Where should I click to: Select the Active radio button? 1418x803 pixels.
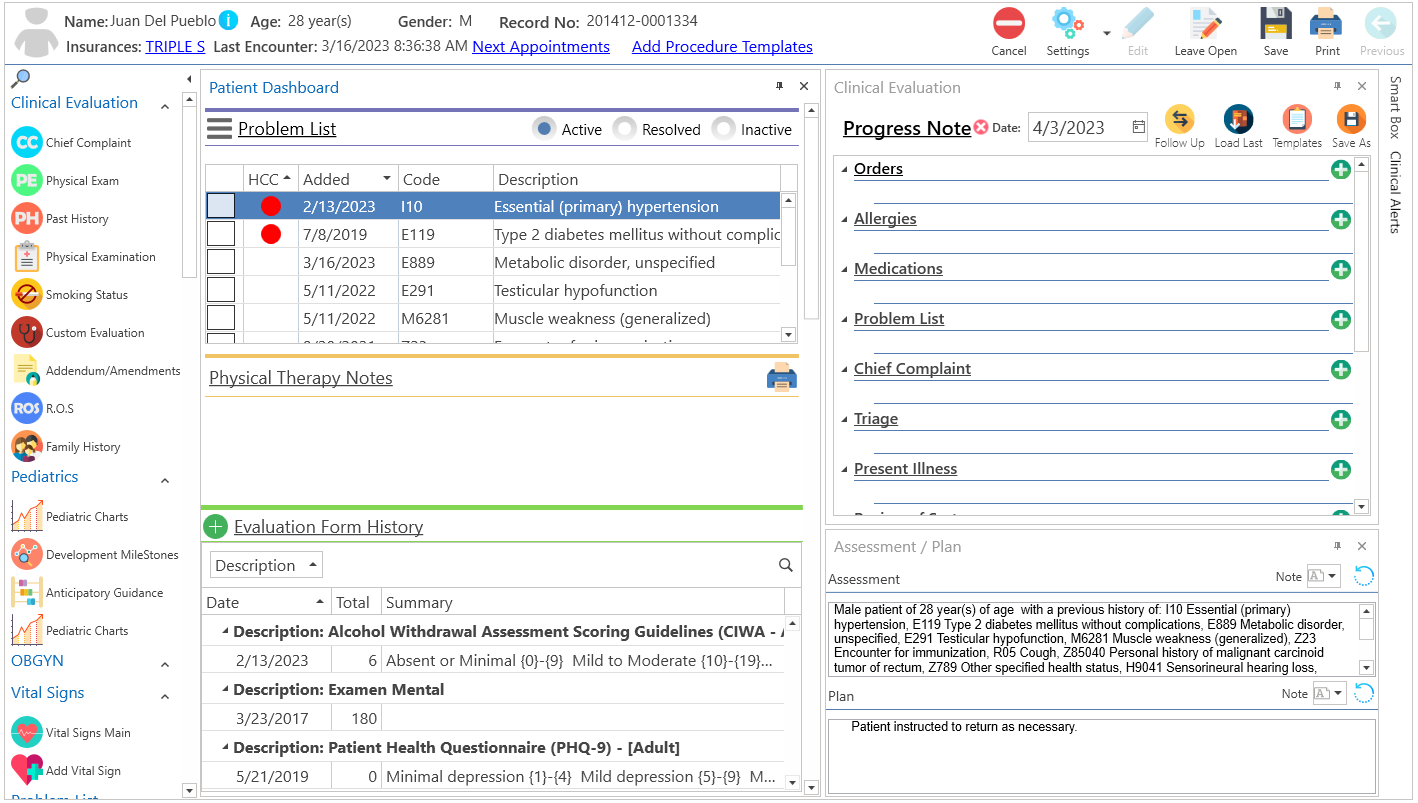[544, 128]
